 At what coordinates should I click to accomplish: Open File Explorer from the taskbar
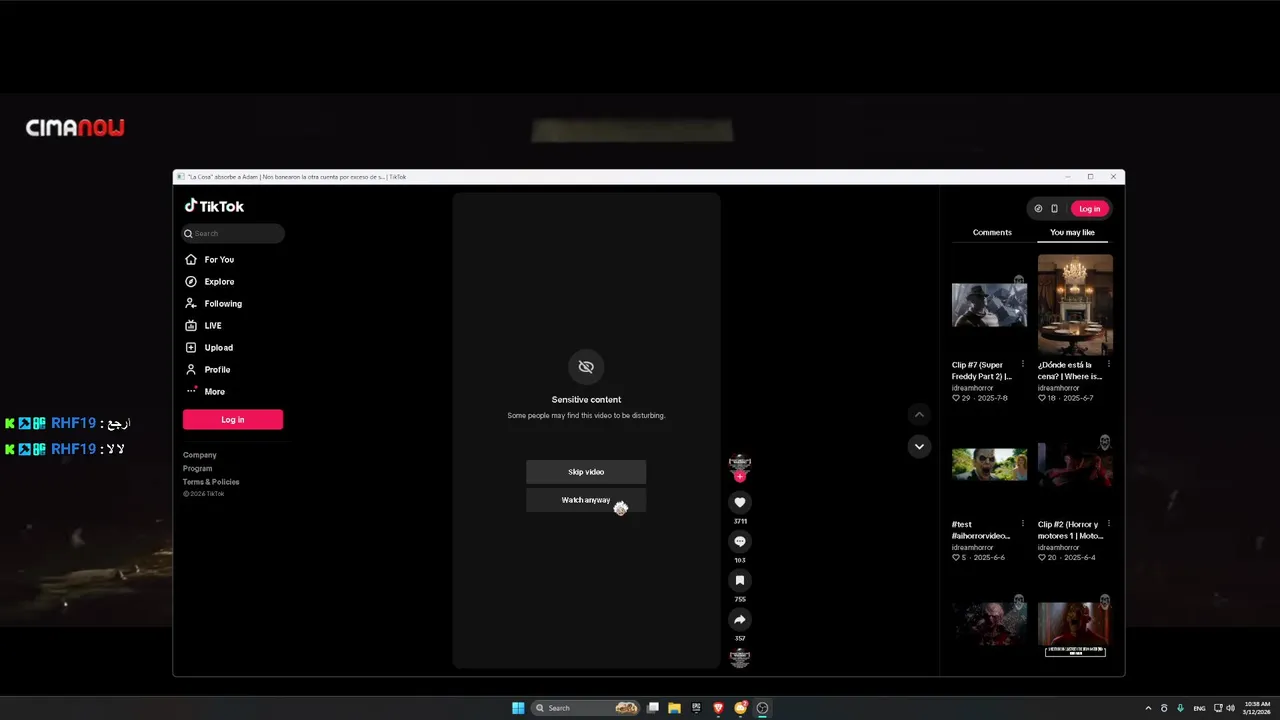pyautogui.click(x=674, y=708)
